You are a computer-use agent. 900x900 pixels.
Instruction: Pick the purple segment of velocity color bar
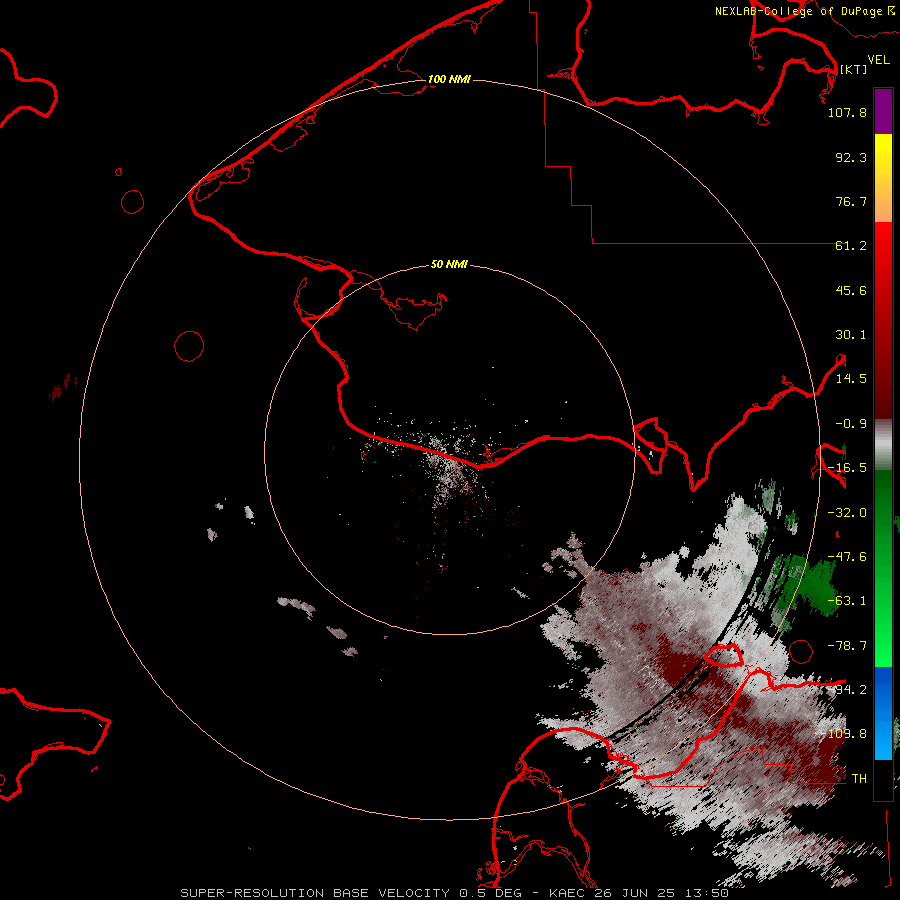point(883,111)
